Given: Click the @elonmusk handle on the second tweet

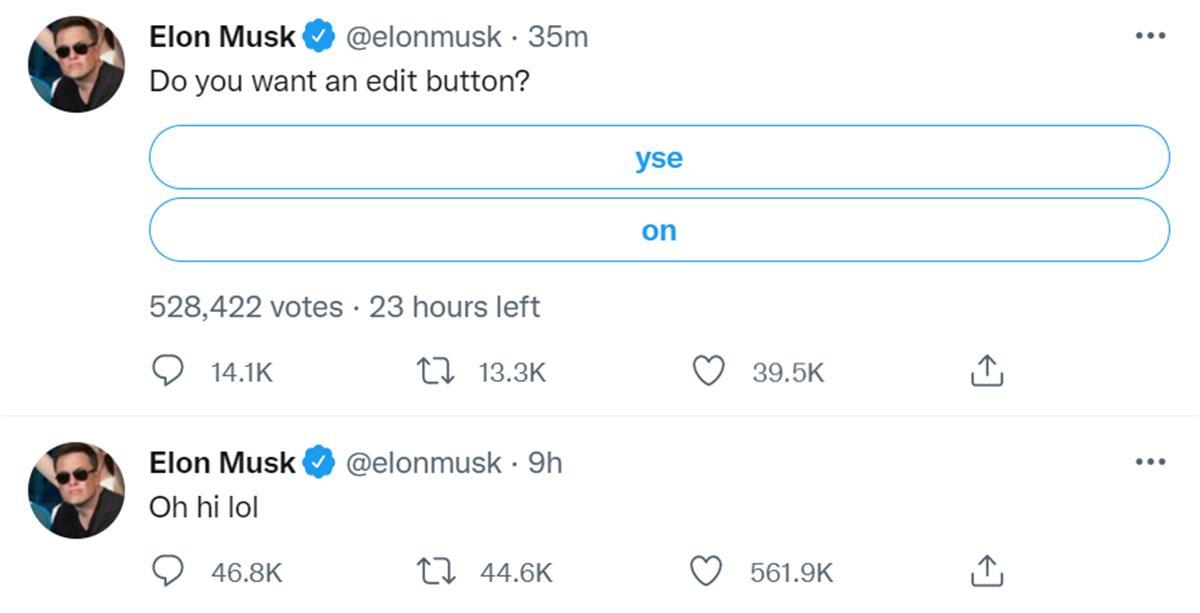Looking at the screenshot, I should 423,463.
